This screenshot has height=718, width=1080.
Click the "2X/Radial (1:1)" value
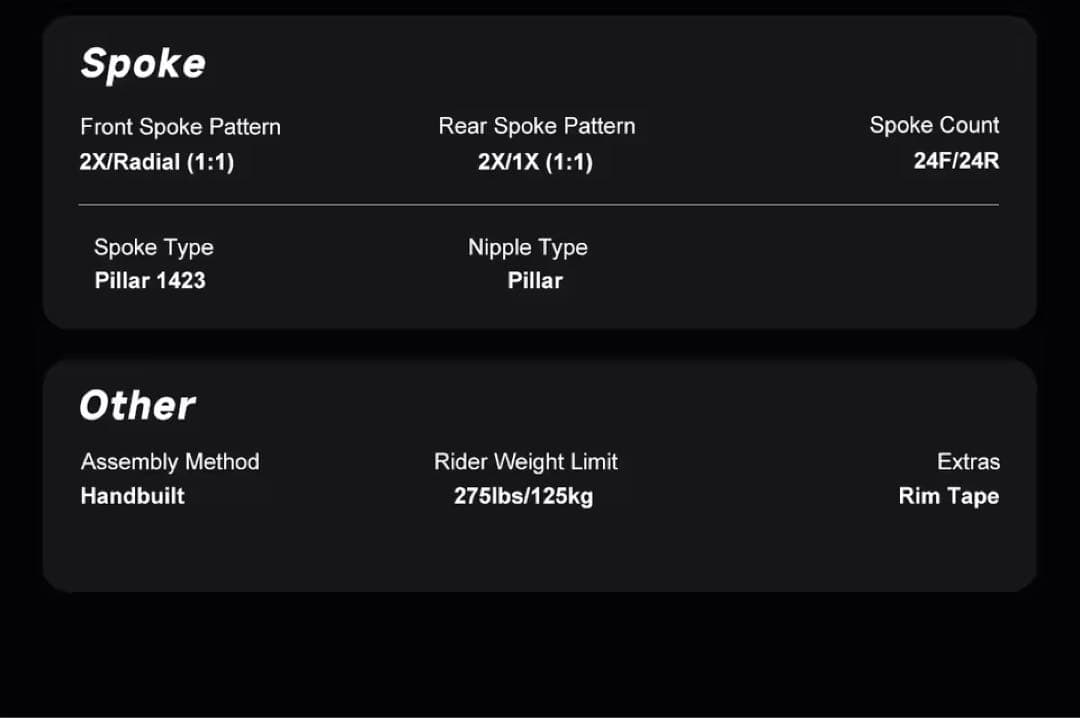point(157,162)
